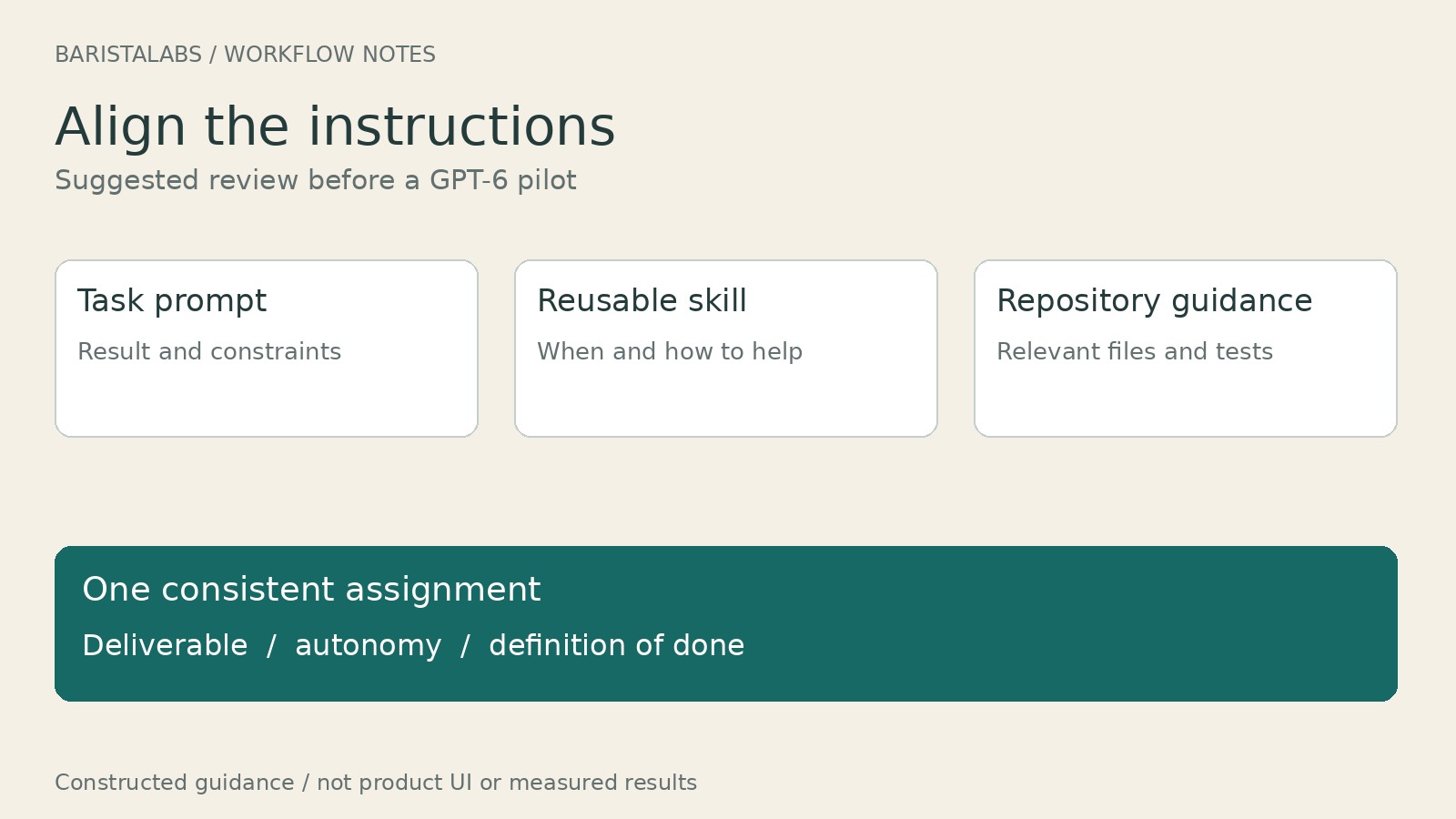Click the BARISTALABS / WORKFLOW NOTES header
Image resolution: width=1456 pixels, height=819 pixels.
245,55
